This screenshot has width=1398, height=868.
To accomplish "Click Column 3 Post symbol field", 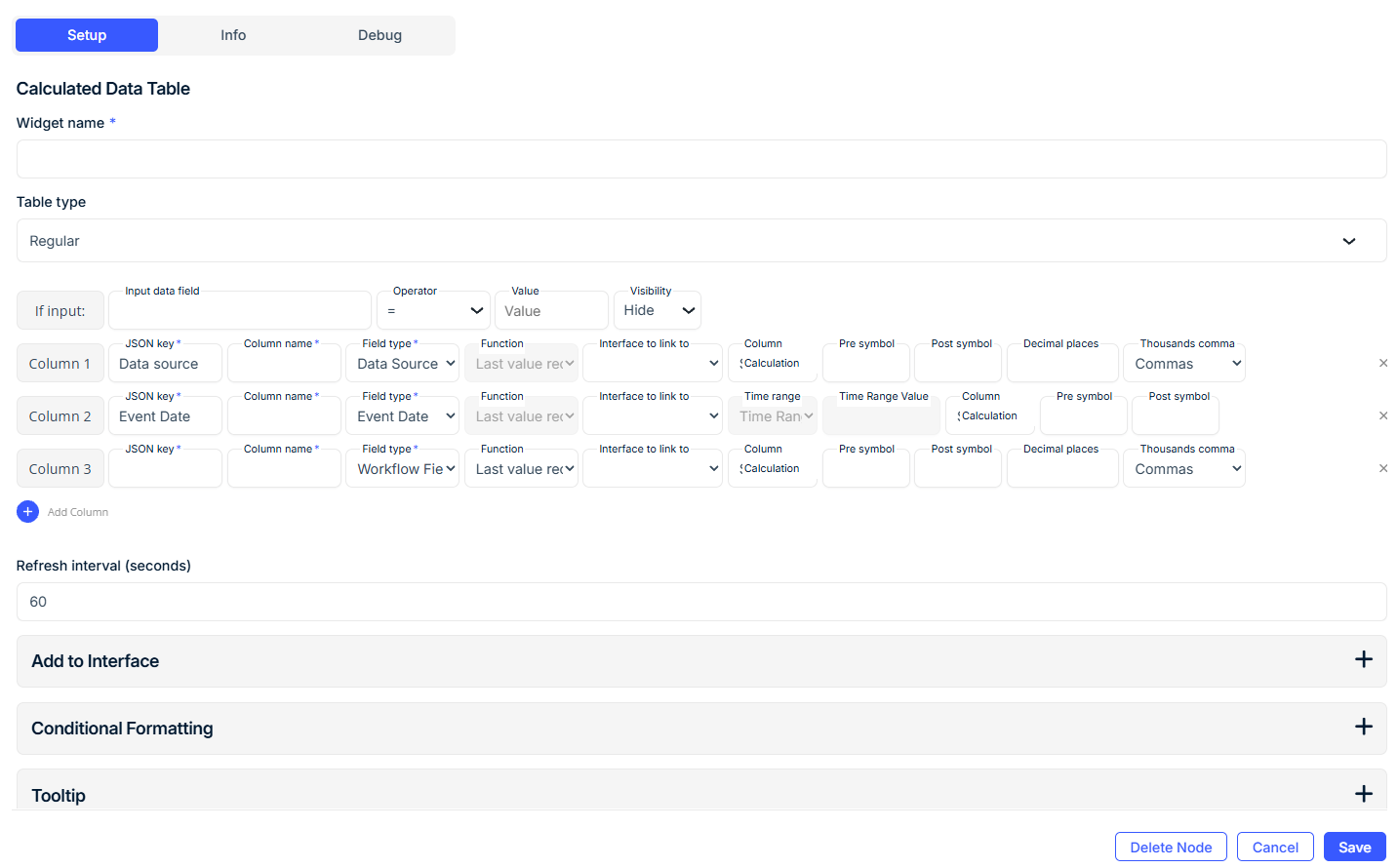I will (958, 468).
